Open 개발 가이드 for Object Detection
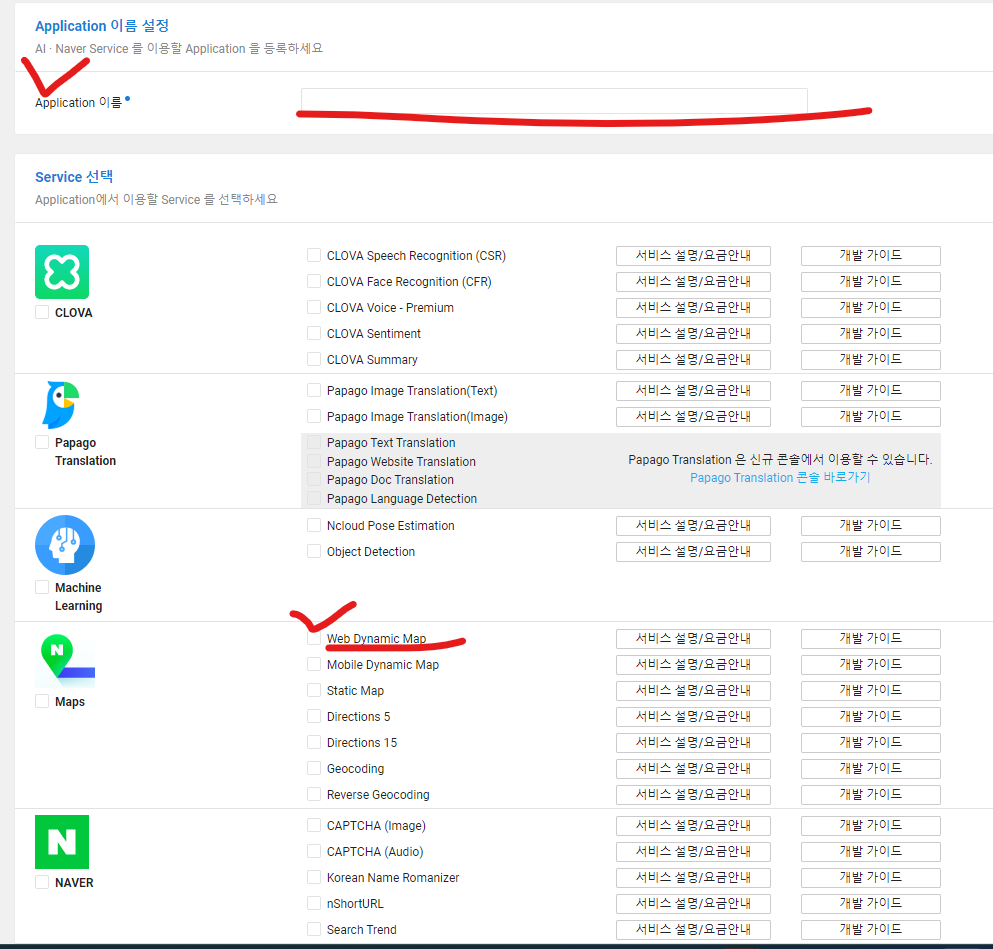This screenshot has height=949, width=993. [870, 551]
